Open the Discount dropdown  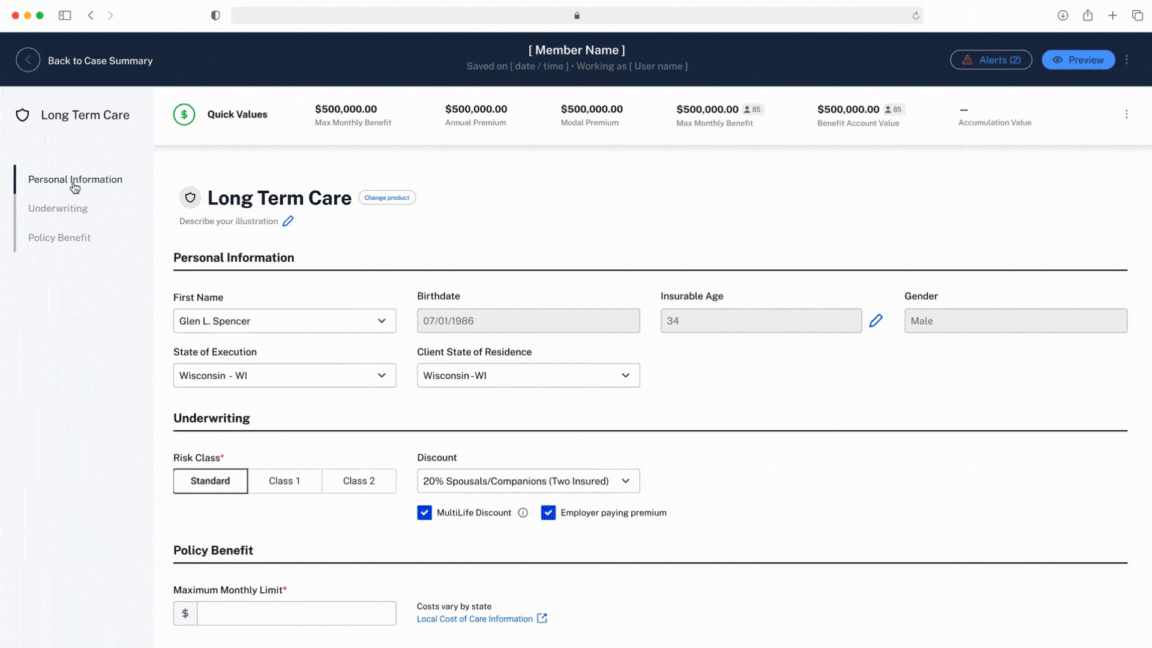pos(528,481)
